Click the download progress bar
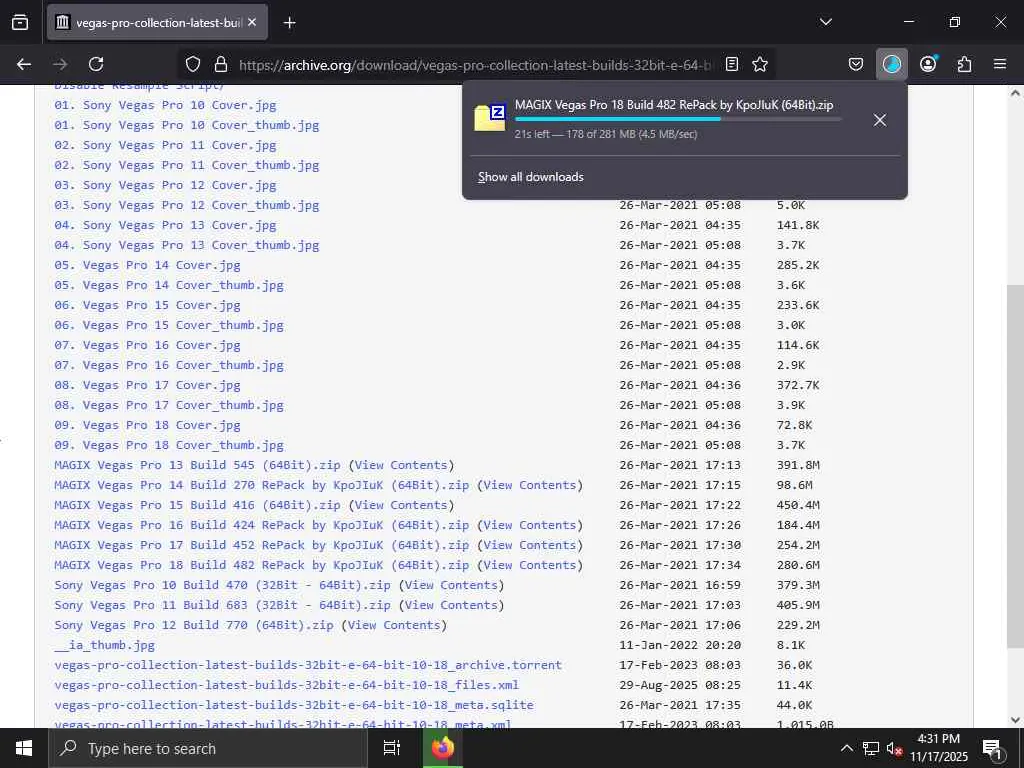The image size is (1024, 768). pos(678,119)
